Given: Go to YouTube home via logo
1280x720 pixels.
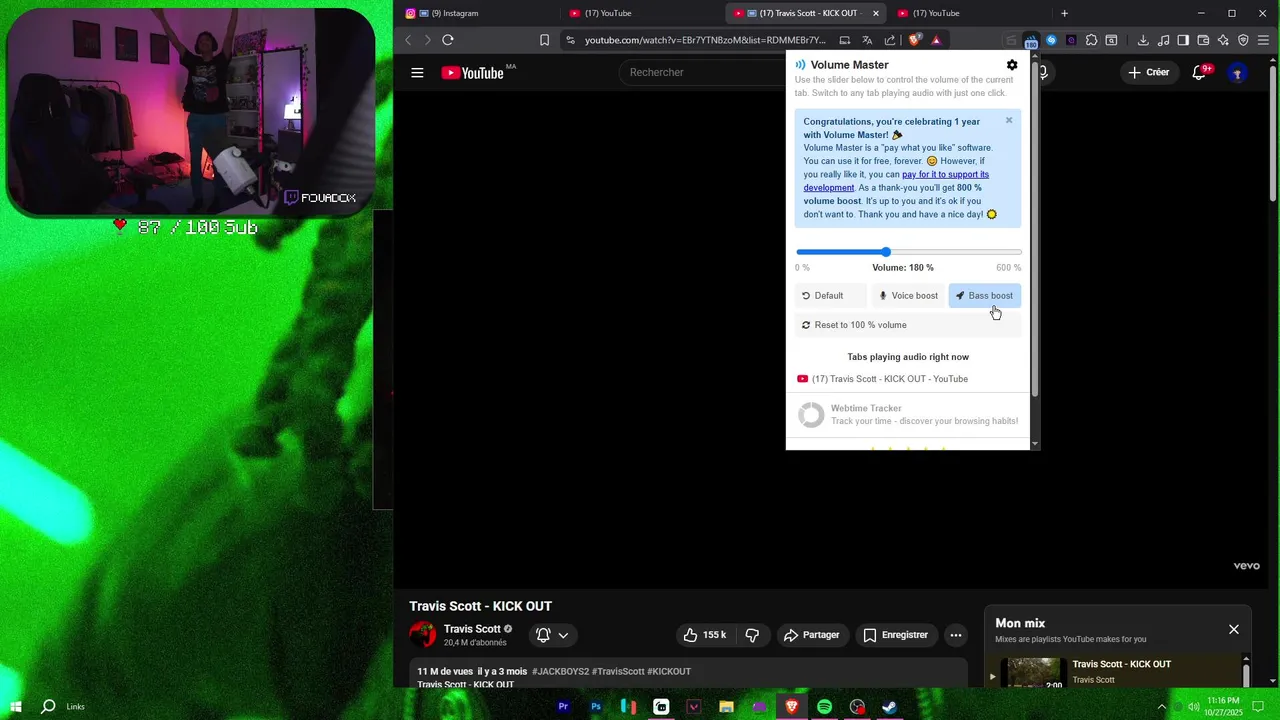Looking at the screenshot, I should (473, 73).
